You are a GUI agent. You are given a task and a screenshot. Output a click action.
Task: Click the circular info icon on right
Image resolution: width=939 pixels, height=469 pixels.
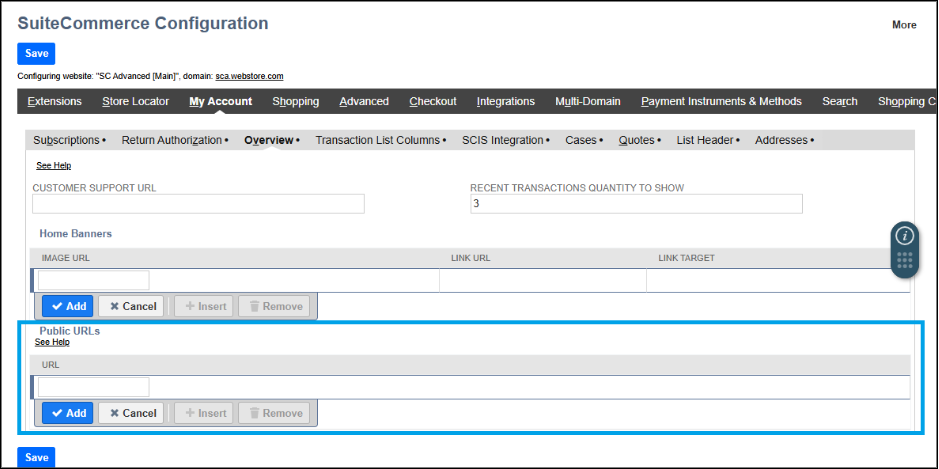(x=904, y=235)
